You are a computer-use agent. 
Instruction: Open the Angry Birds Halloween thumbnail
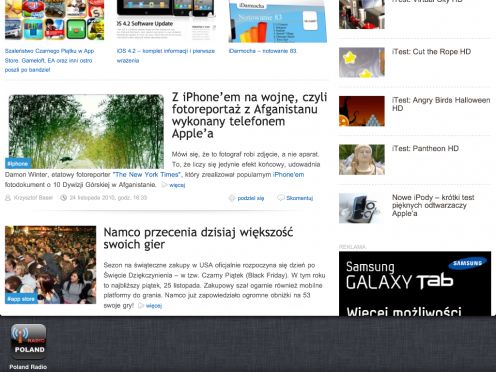[362, 111]
